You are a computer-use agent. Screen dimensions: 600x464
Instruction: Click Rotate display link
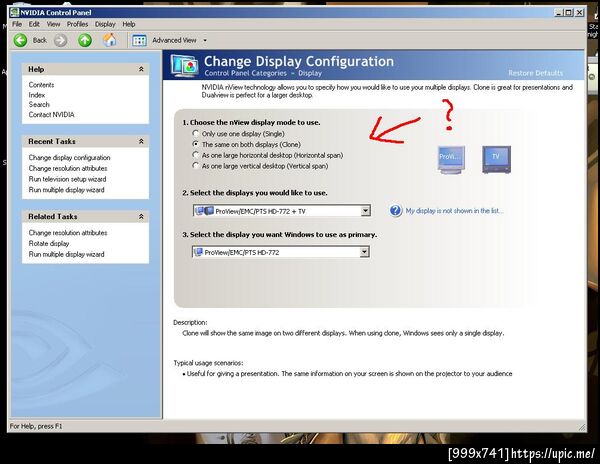pos(49,243)
